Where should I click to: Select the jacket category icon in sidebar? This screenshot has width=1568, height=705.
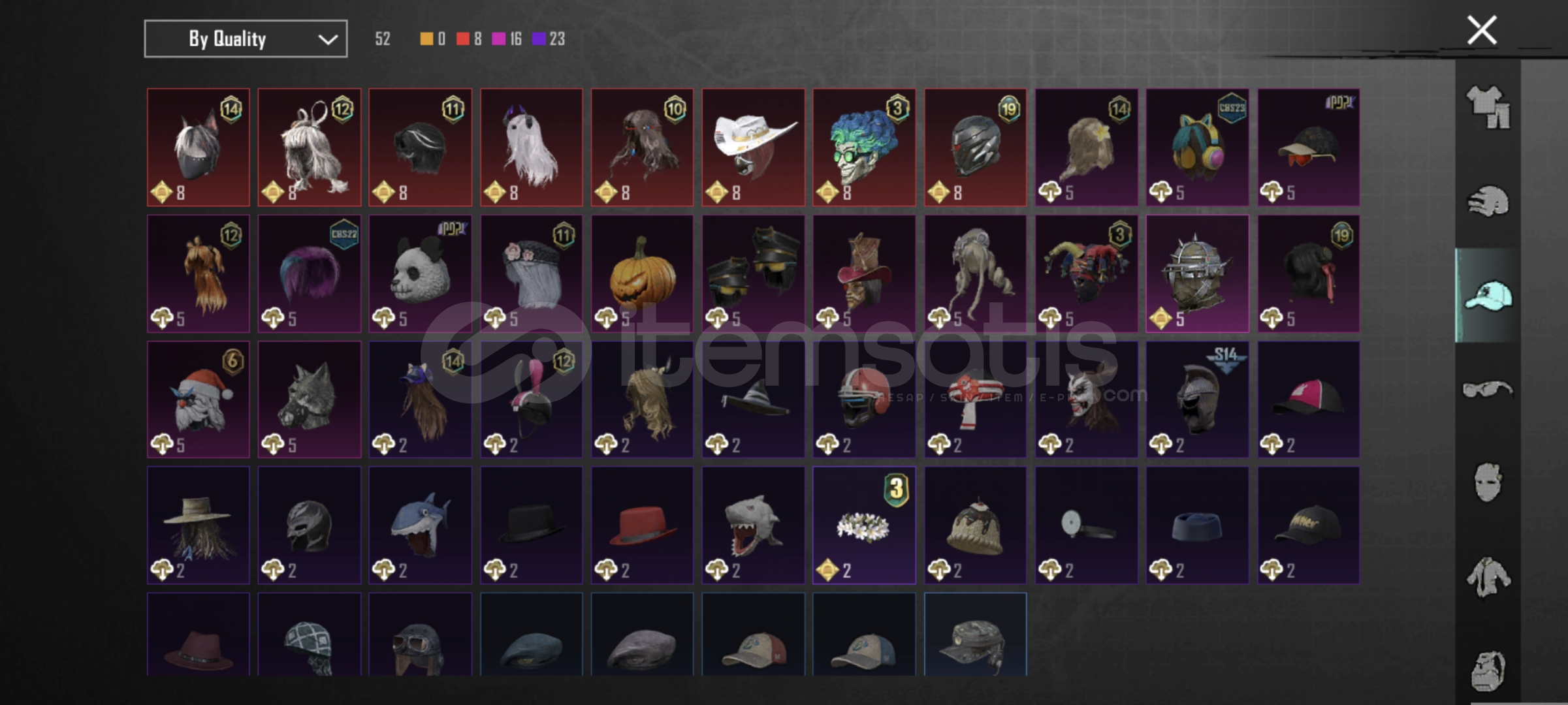click(x=1488, y=577)
